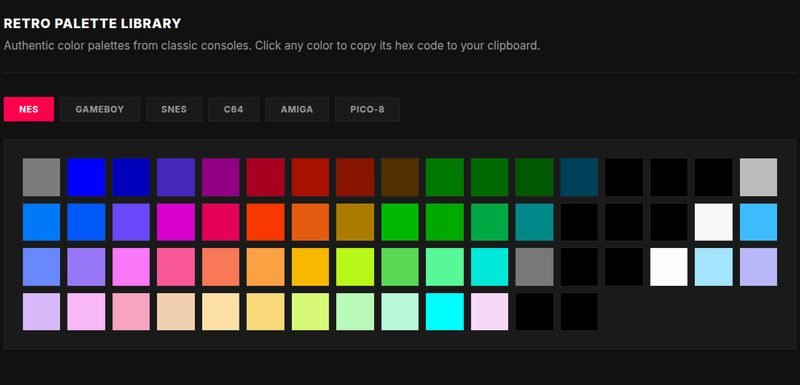Image resolution: width=800 pixels, height=385 pixels.
Task: Select the mustard gold swatch in the second row
Action: (x=355, y=222)
